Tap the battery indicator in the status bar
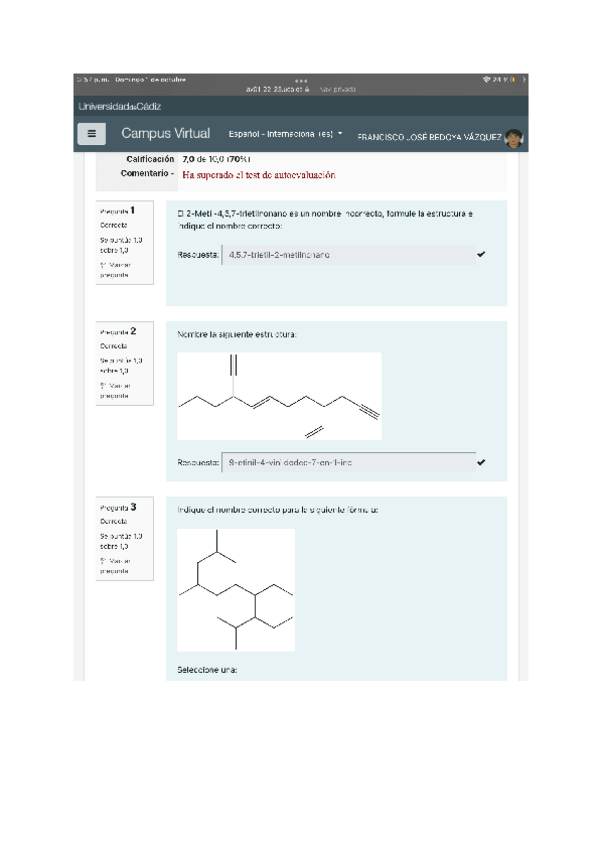 (518, 80)
